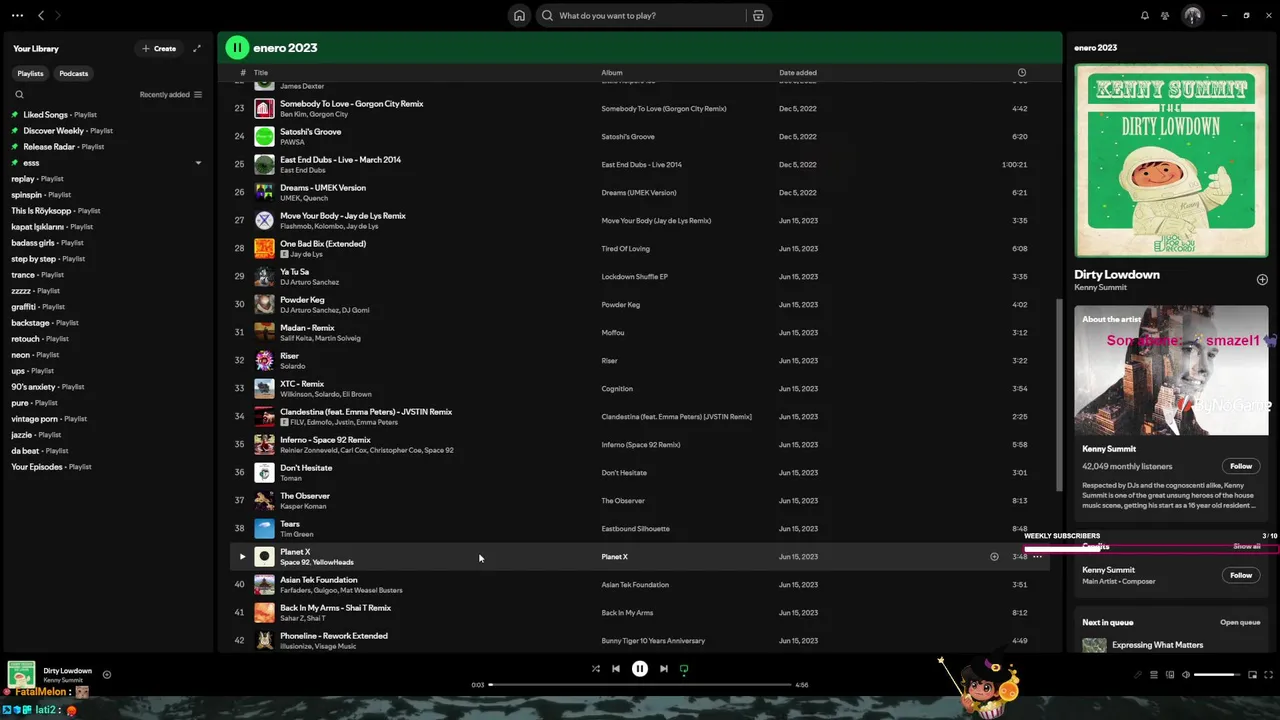
Task: Toggle repeat mode
Action: [684, 669]
